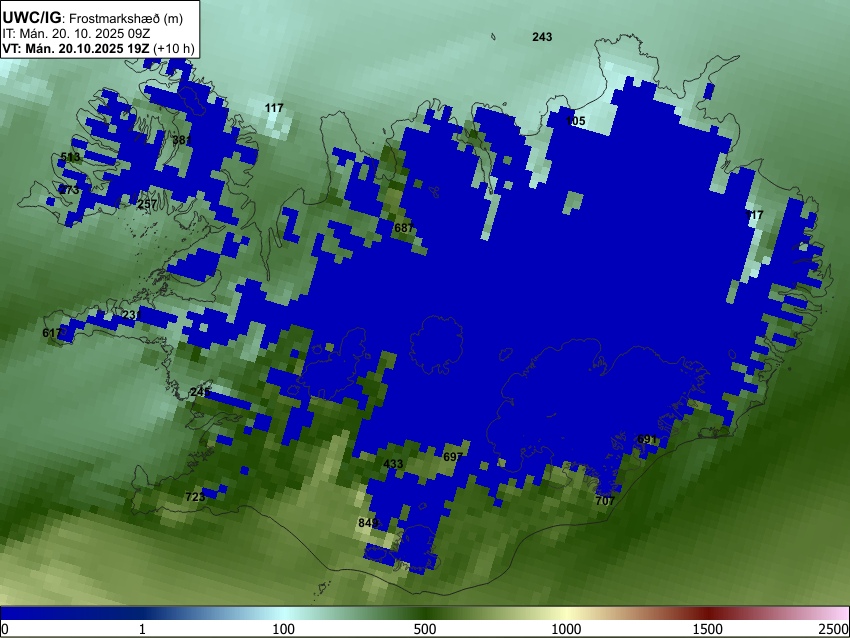The height and width of the screenshot is (638, 850).
Task: Click the 243 value off the north coast
Action: tap(542, 37)
